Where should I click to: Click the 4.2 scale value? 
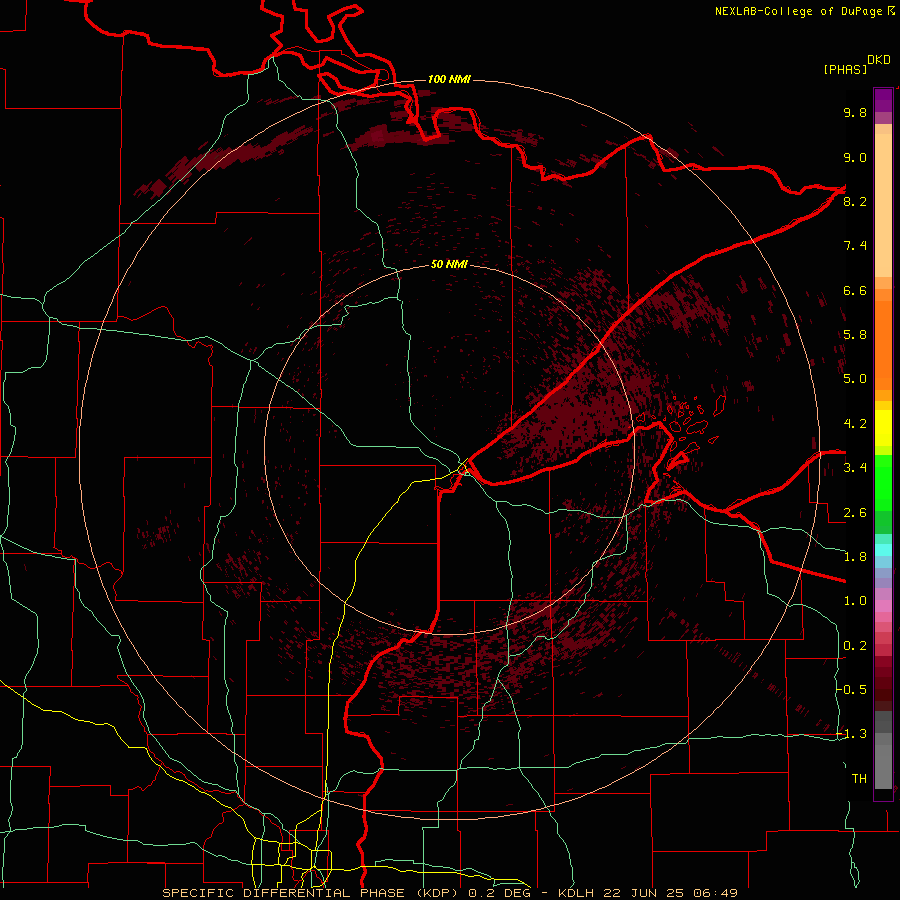point(855,424)
